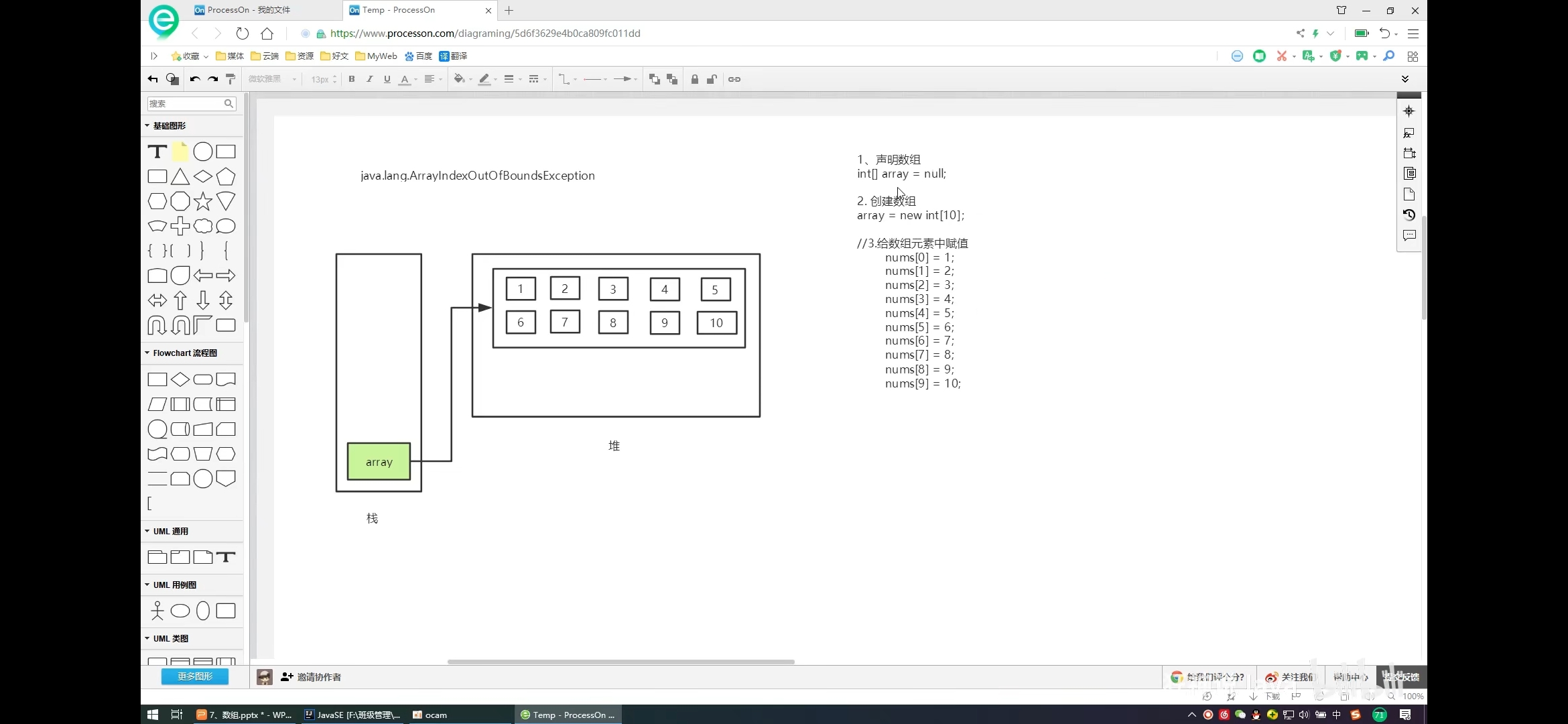1568x724 pixels.
Task: Open the MyWeb bookmarks folder
Action: point(376,56)
